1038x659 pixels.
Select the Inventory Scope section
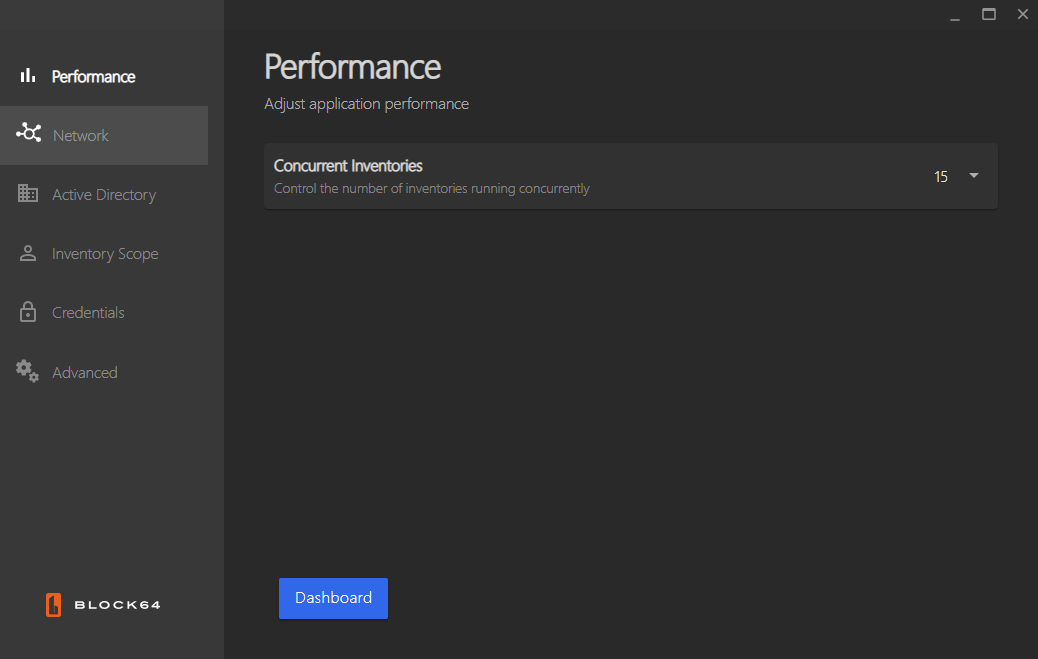(105, 253)
